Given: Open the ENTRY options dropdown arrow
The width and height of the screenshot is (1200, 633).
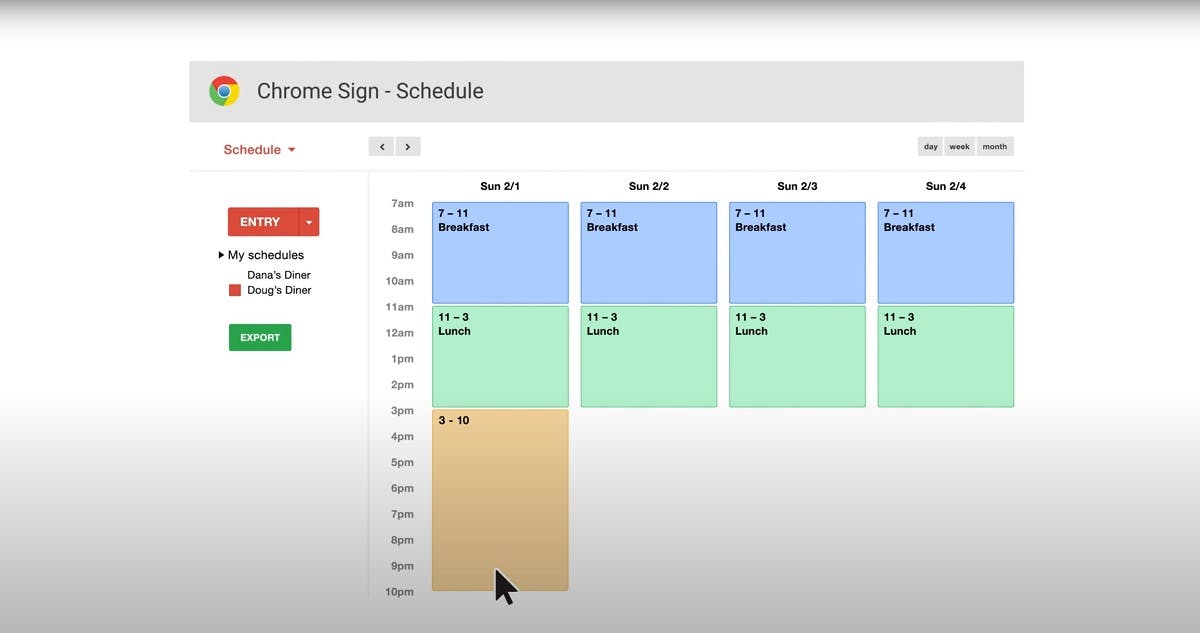Looking at the screenshot, I should [308, 221].
